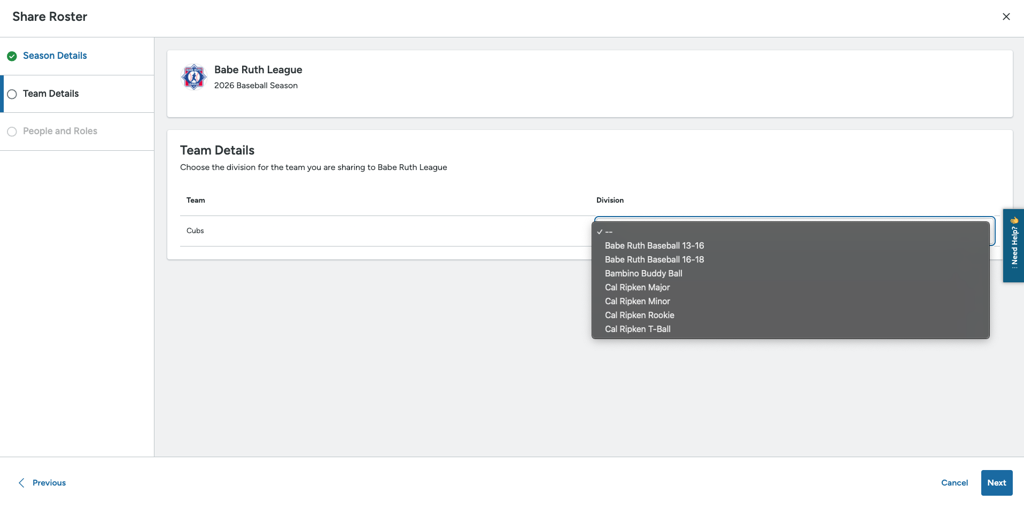Select the Team Details step
The image size is (1024, 508).
point(51,93)
